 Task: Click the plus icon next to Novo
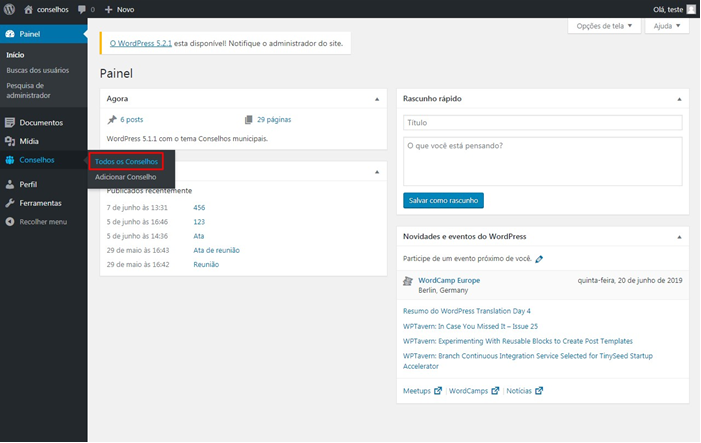(108, 9)
